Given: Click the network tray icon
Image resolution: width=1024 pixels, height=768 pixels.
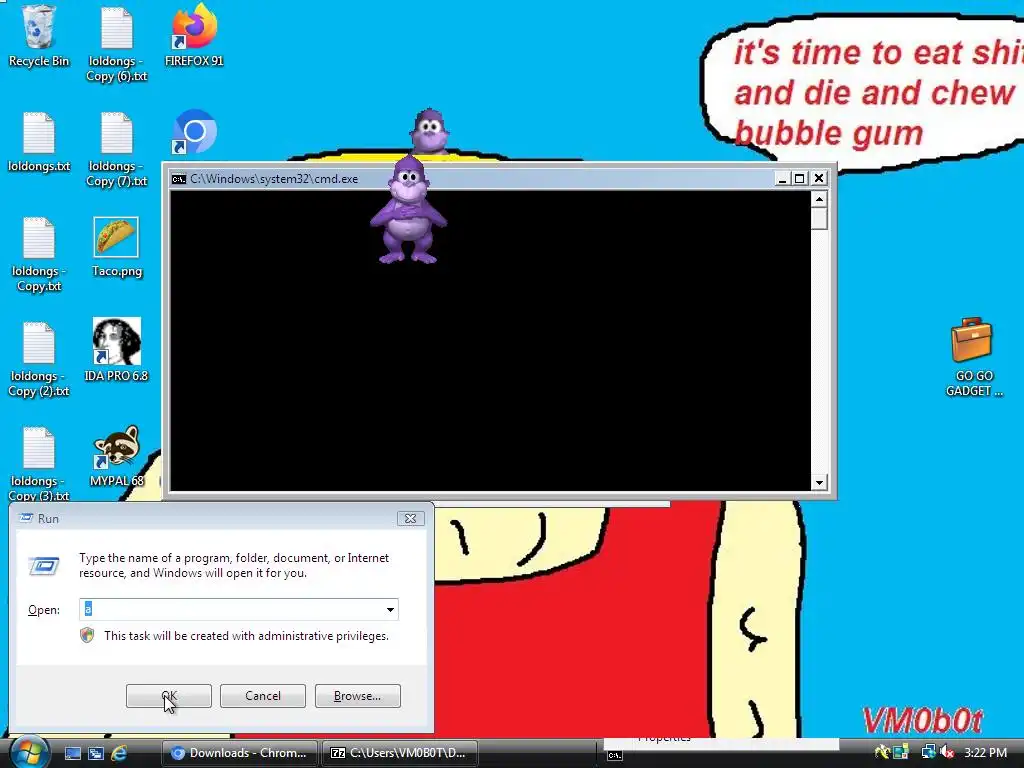Looking at the screenshot, I should [x=928, y=752].
